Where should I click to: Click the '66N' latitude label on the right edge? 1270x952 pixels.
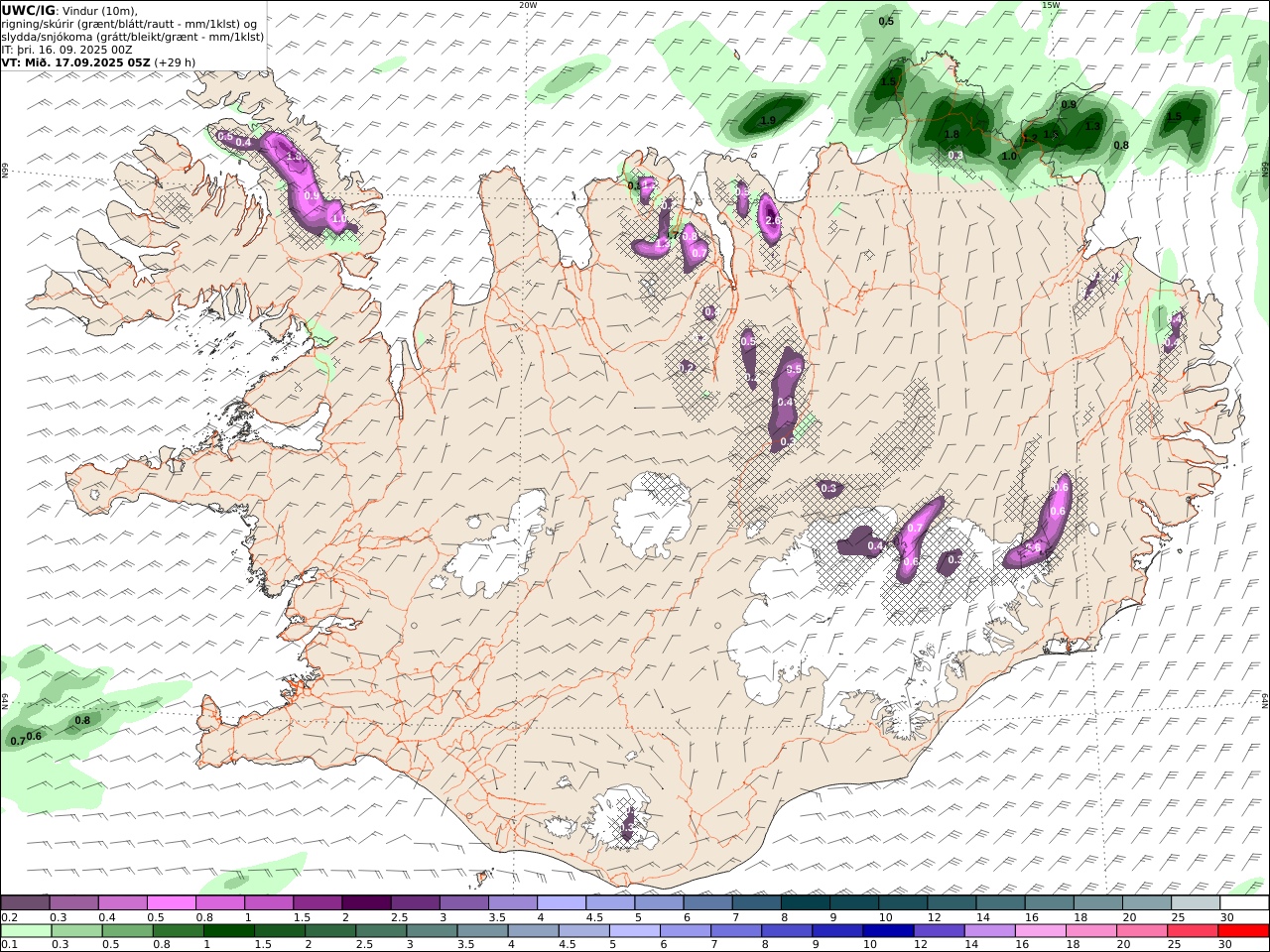coord(1265,170)
